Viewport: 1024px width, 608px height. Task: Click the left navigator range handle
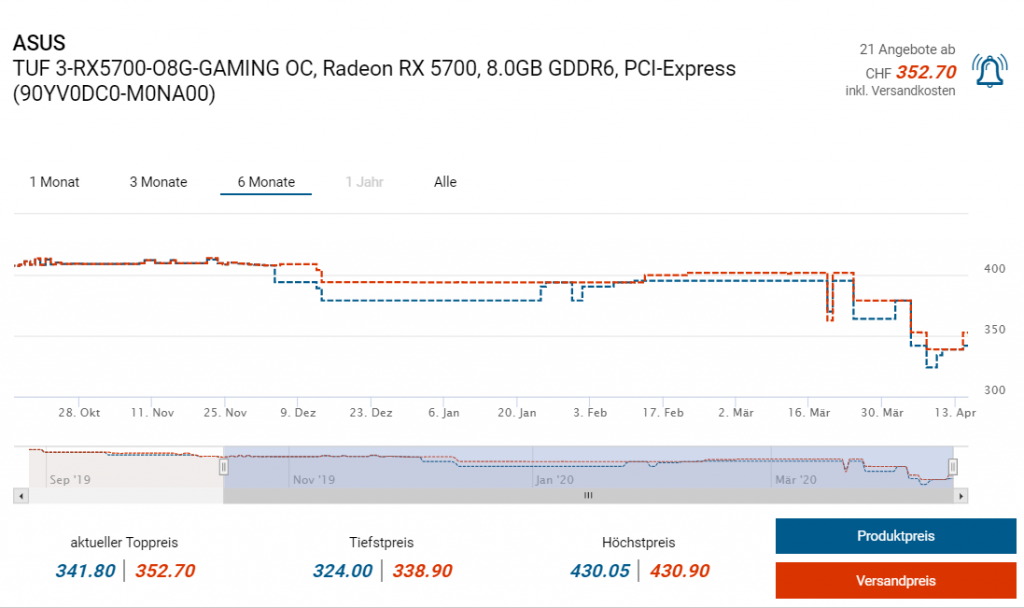tap(224, 466)
